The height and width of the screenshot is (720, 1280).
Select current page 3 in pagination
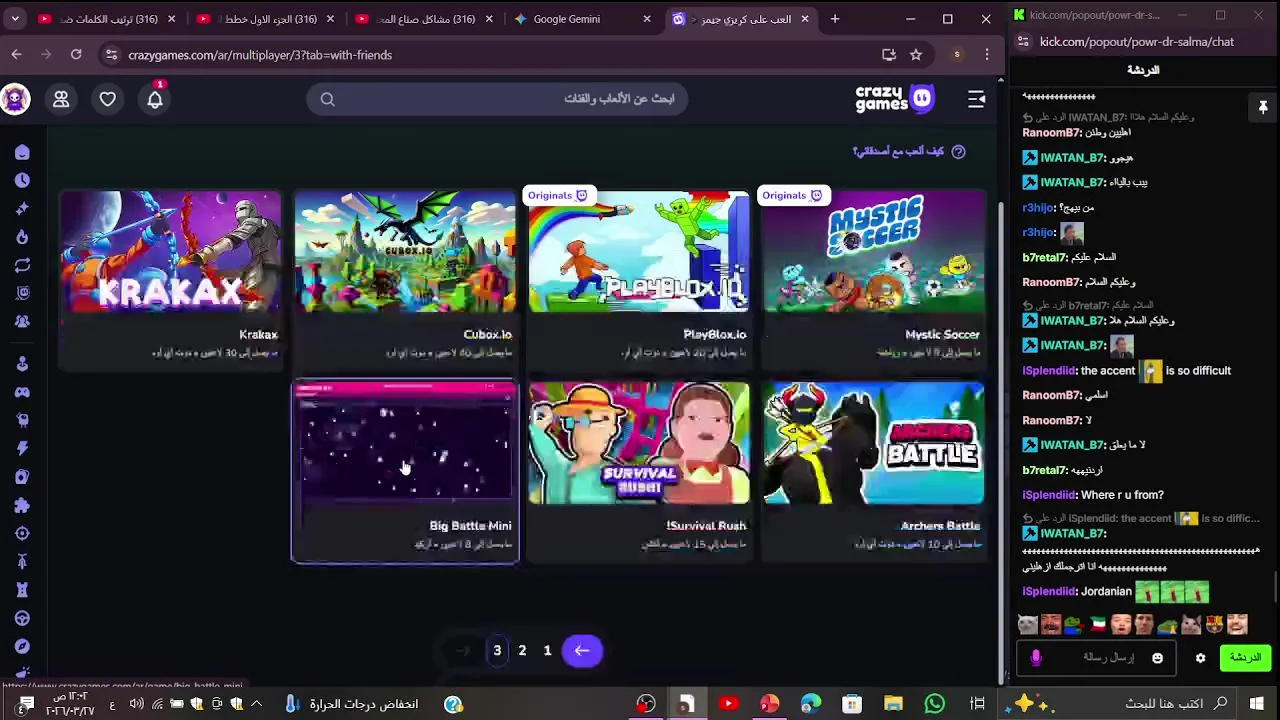click(x=497, y=651)
